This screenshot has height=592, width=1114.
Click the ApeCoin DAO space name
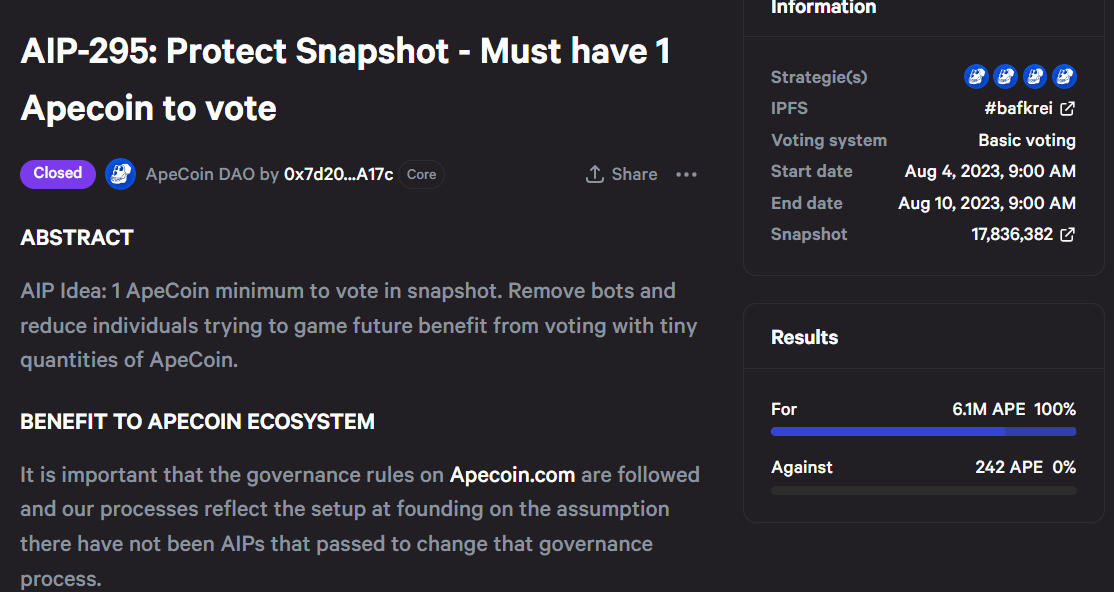200,174
